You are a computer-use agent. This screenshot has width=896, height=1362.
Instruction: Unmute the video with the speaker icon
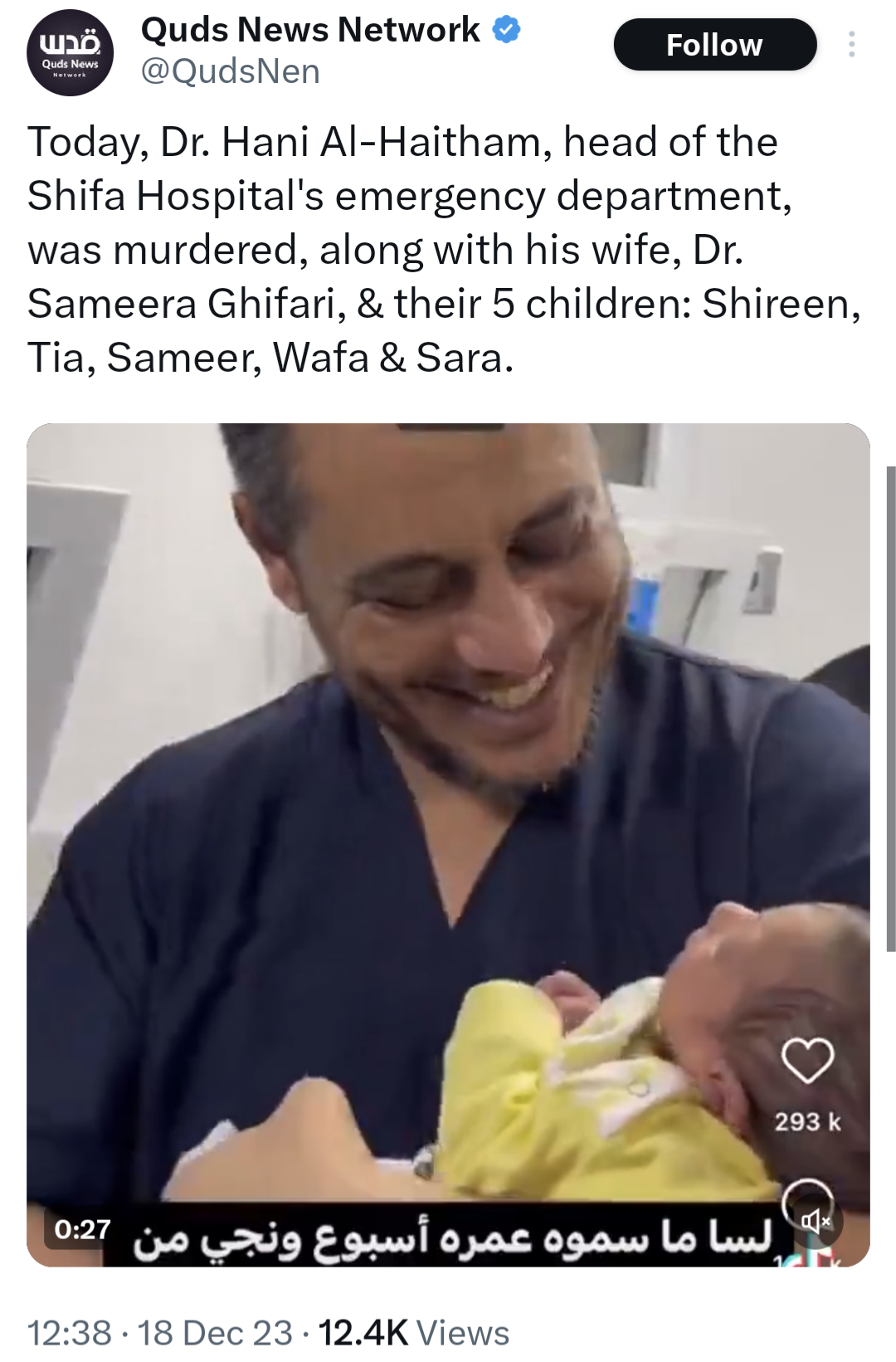[816, 1220]
